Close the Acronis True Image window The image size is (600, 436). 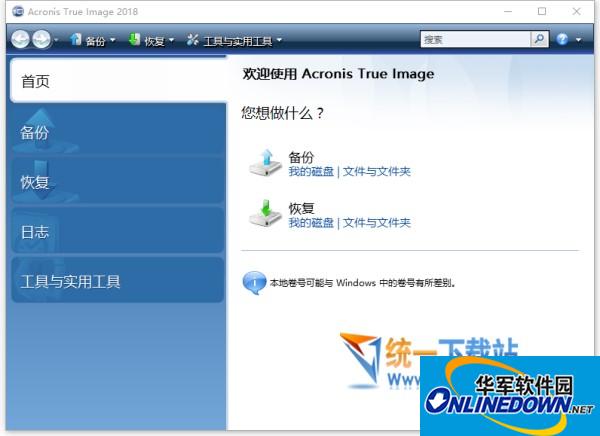577,11
